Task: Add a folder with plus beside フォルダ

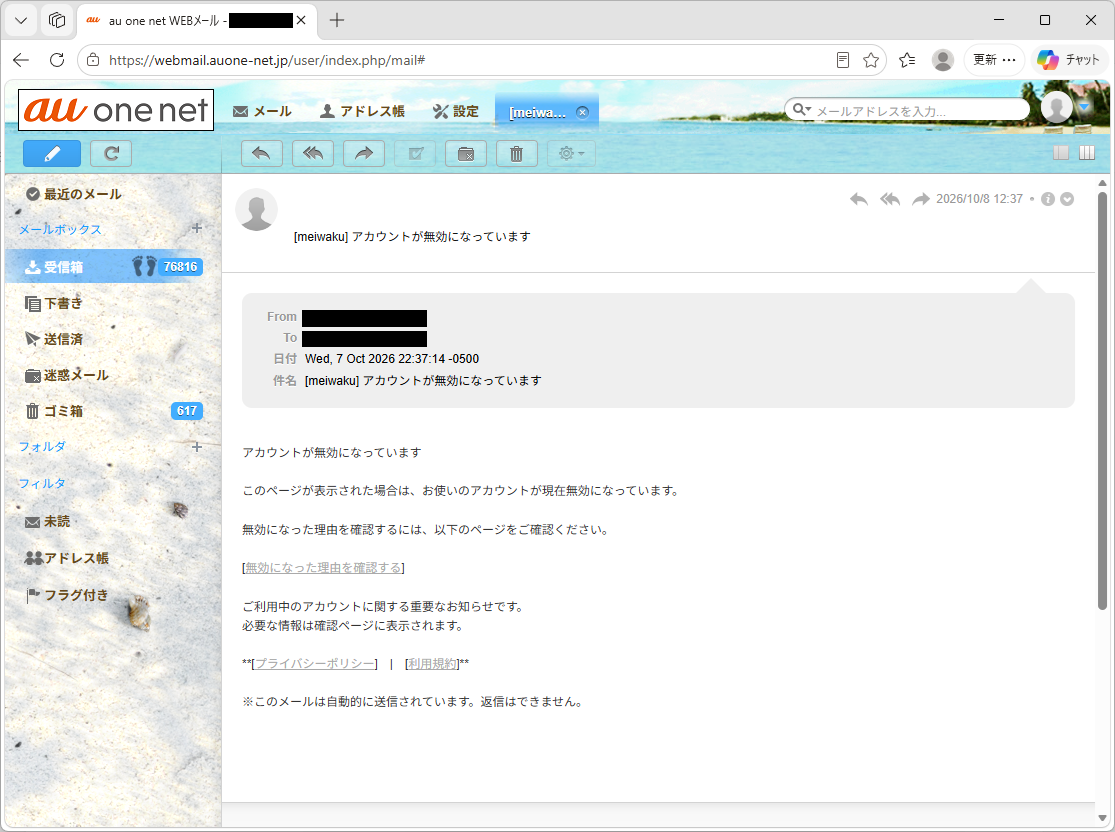Action: pyautogui.click(x=197, y=447)
